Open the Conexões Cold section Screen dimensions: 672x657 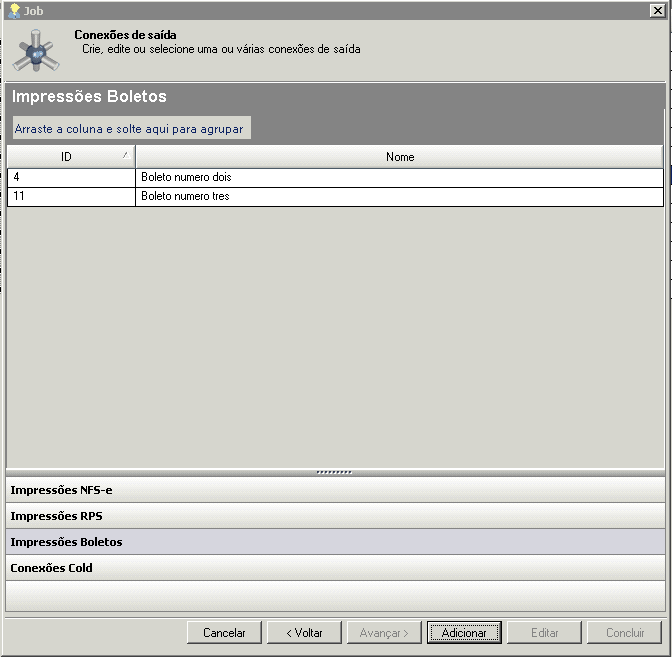click(335, 567)
